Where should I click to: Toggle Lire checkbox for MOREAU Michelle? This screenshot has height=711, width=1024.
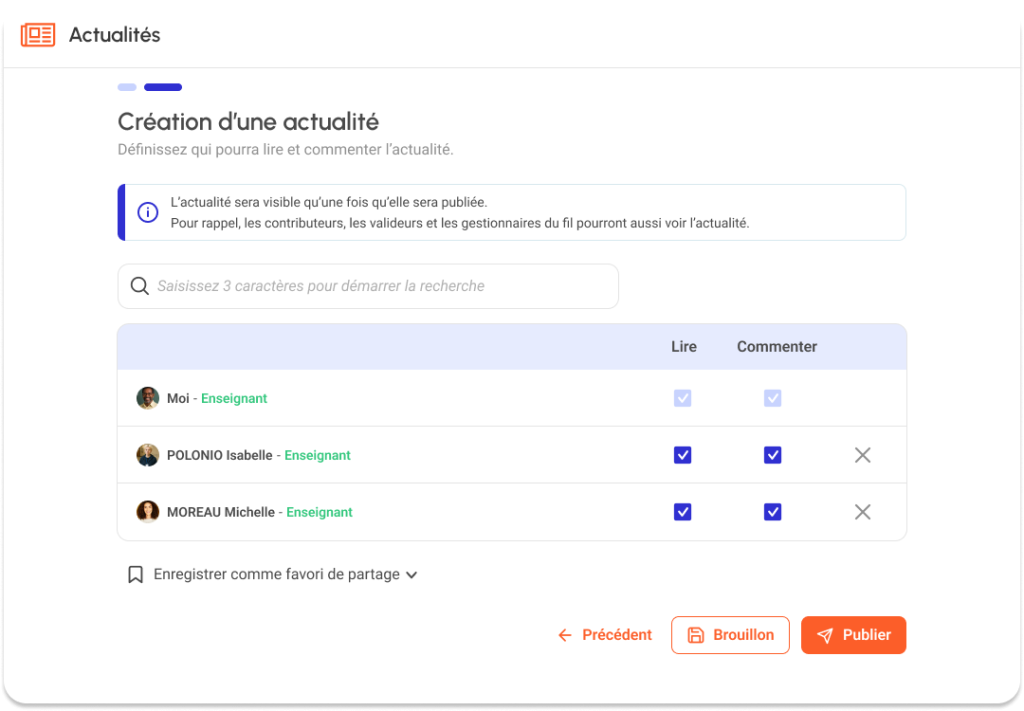(682, 512)
